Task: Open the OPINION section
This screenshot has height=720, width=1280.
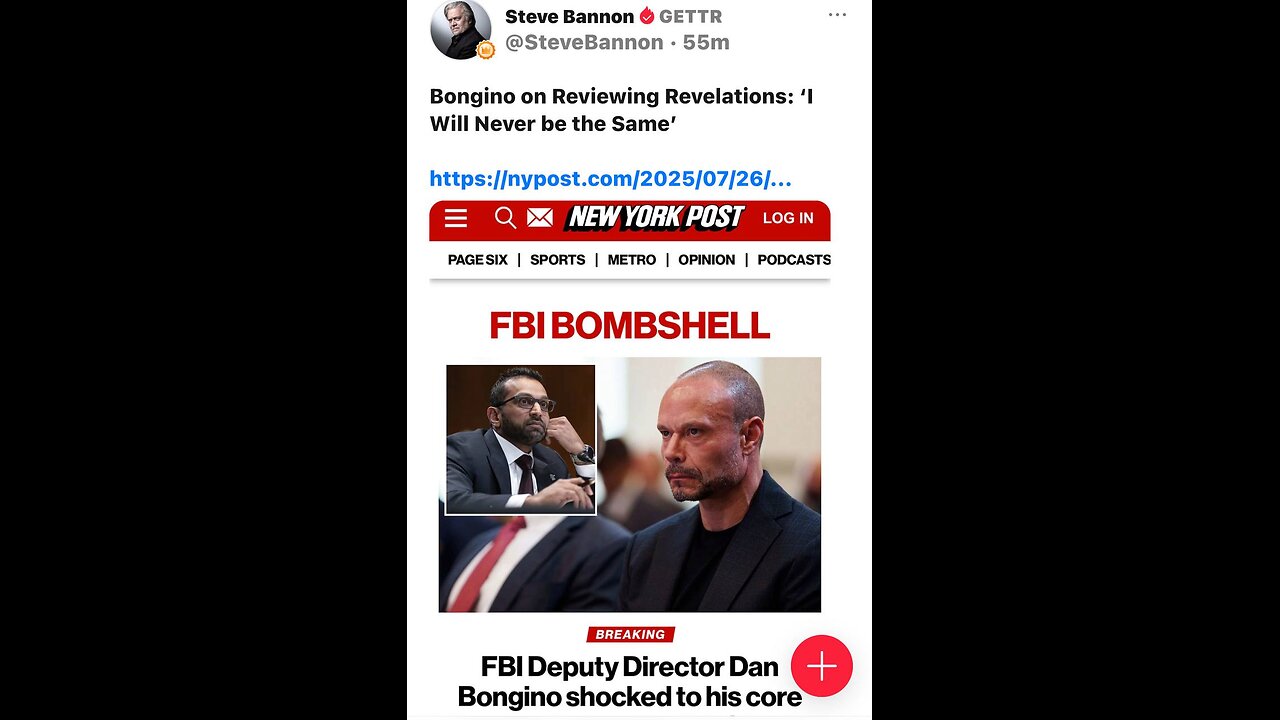Action: tap(707, 259)
